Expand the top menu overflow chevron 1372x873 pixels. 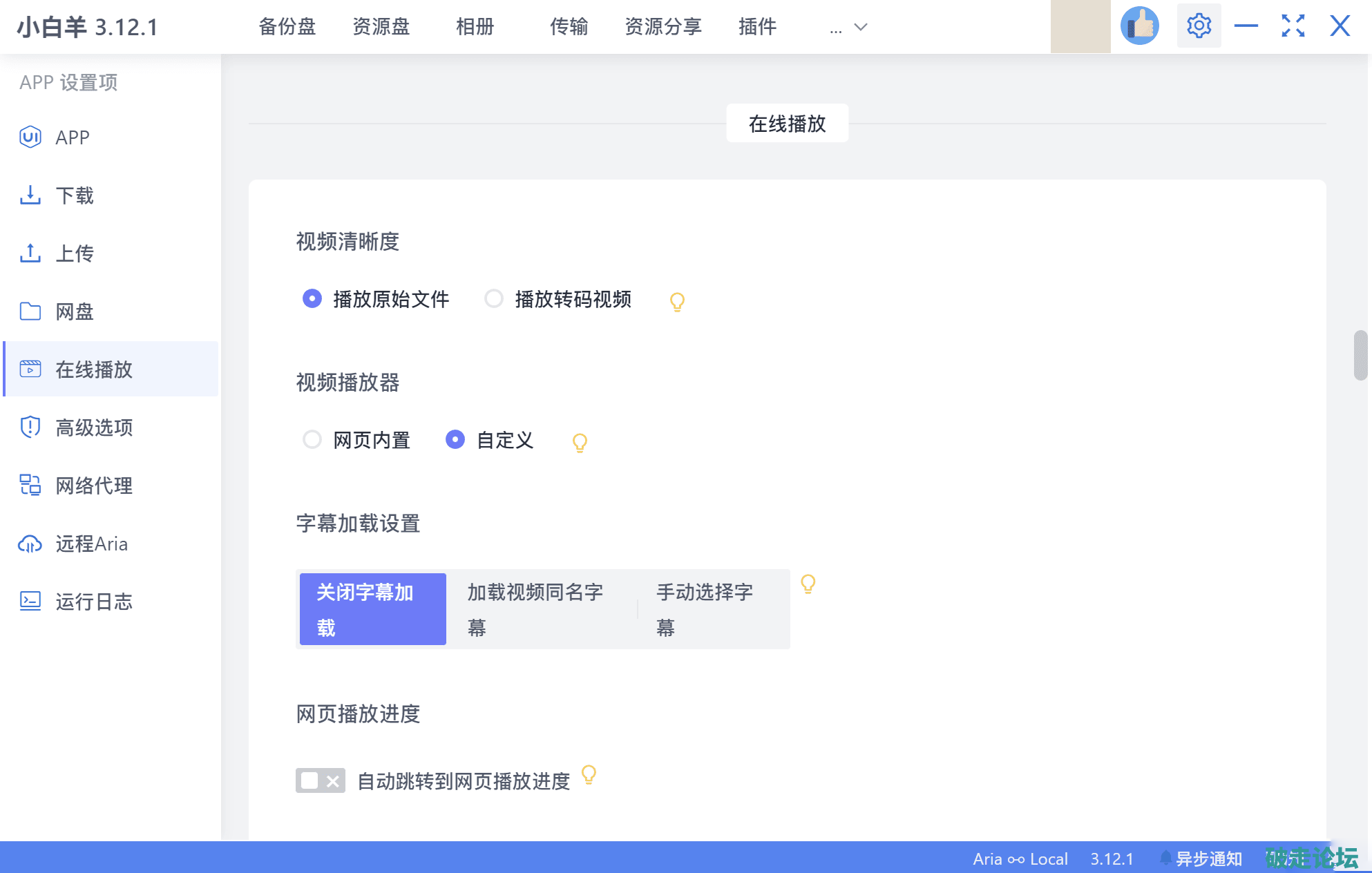[x=861, y=27]
